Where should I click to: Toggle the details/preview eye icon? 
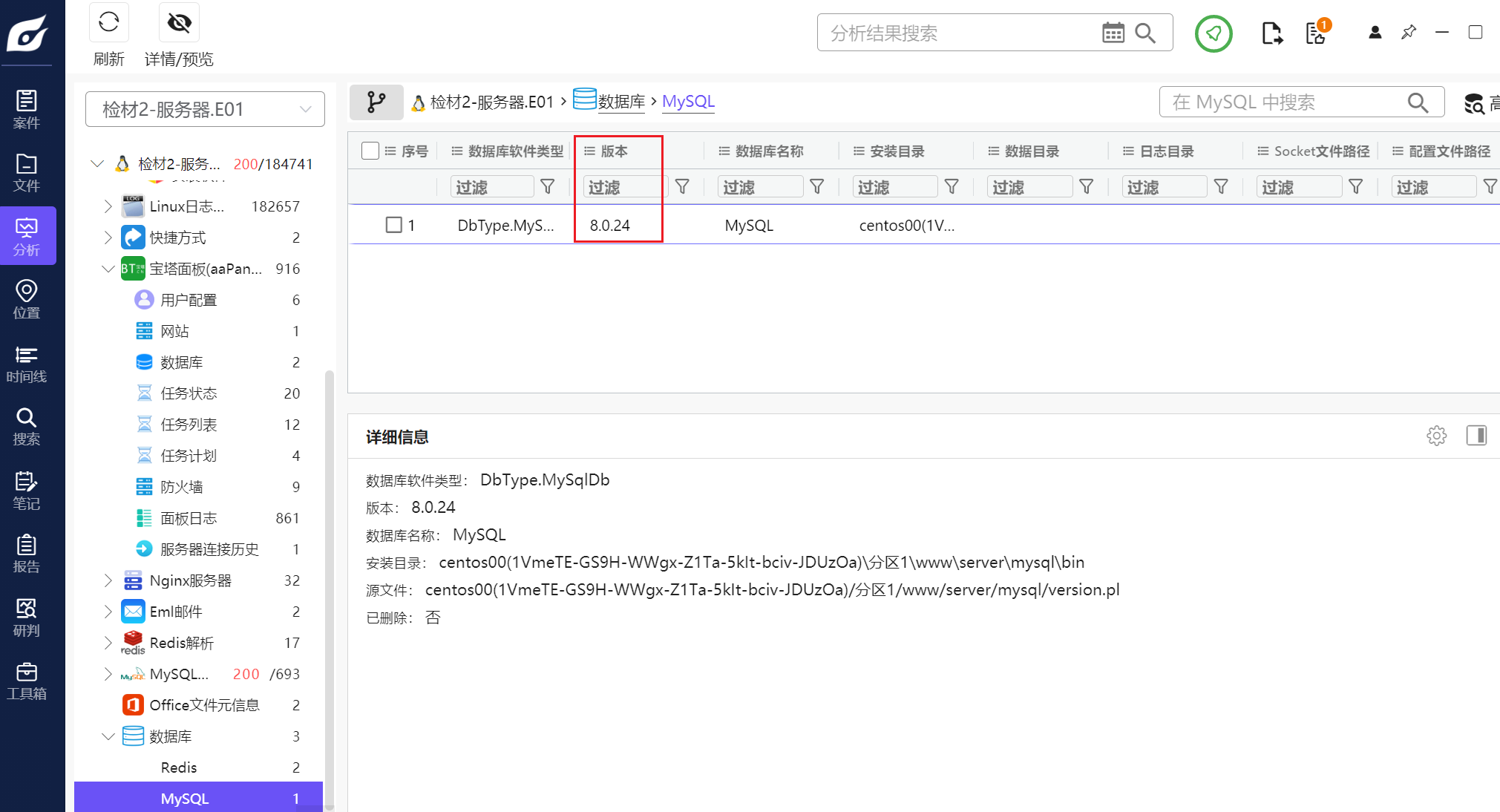click(179, 22)
